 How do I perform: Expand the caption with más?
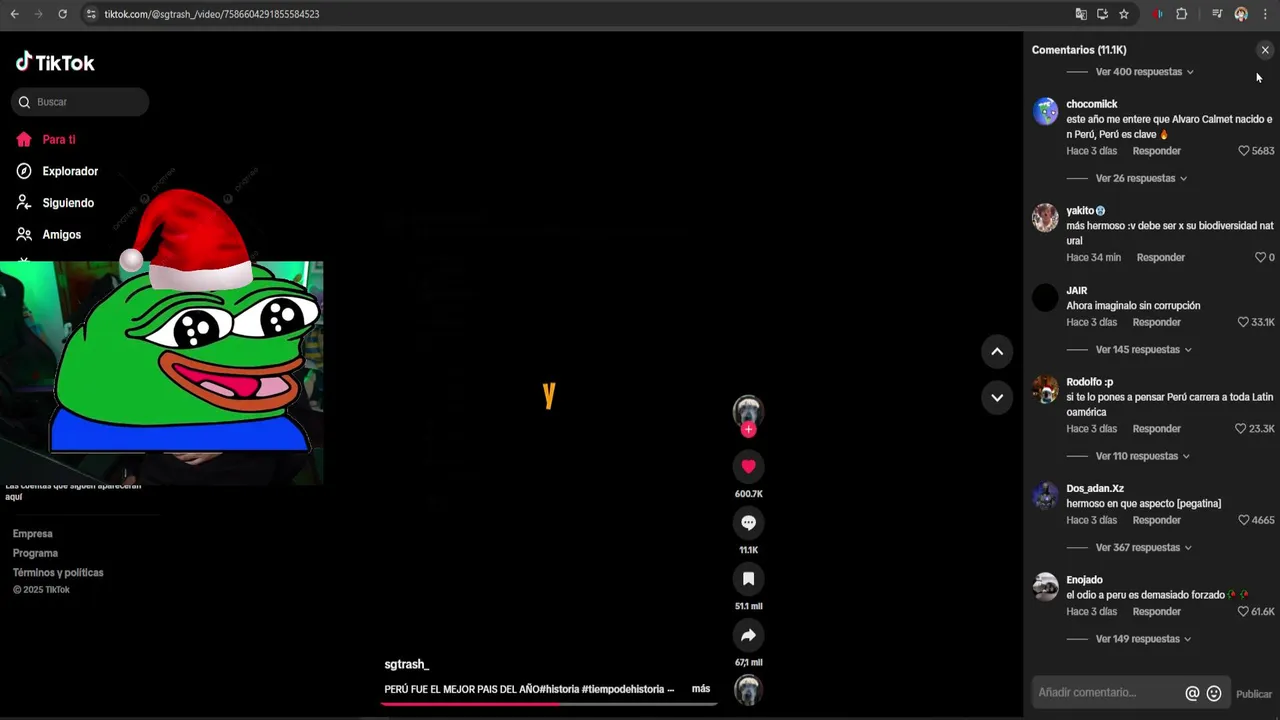pyautogui.click(x=701, y=689)
